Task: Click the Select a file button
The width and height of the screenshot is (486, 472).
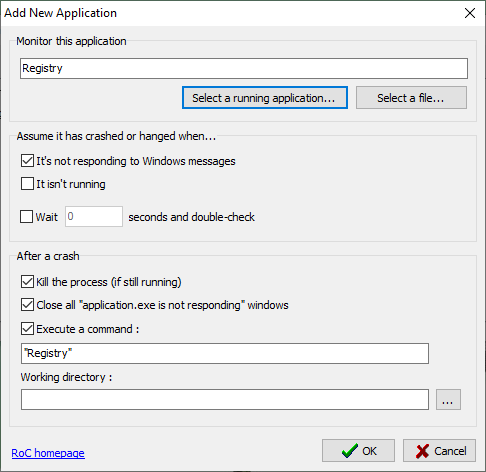Action: point(411,98)
